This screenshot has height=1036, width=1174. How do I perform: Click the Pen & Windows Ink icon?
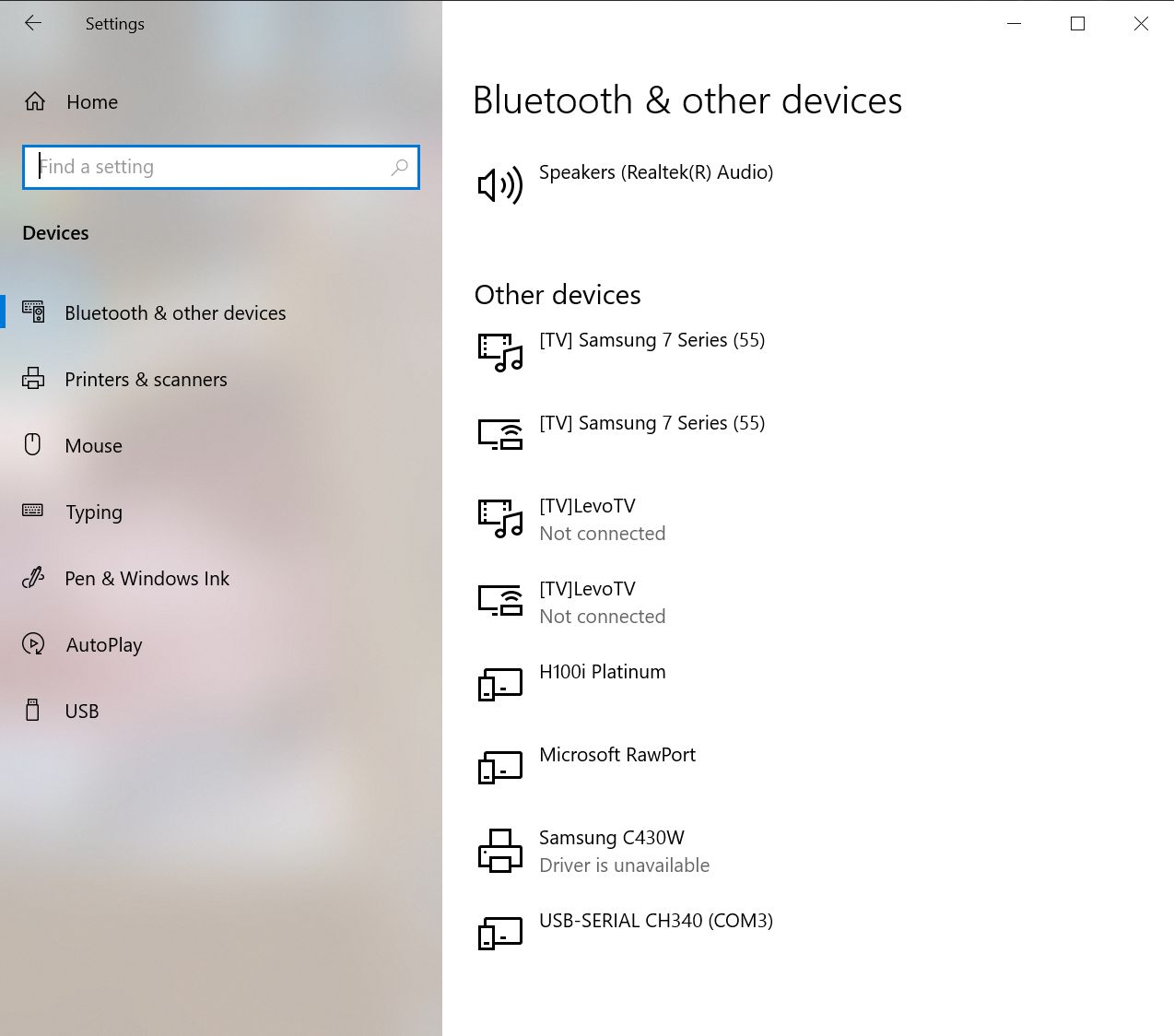pos(33,578)
